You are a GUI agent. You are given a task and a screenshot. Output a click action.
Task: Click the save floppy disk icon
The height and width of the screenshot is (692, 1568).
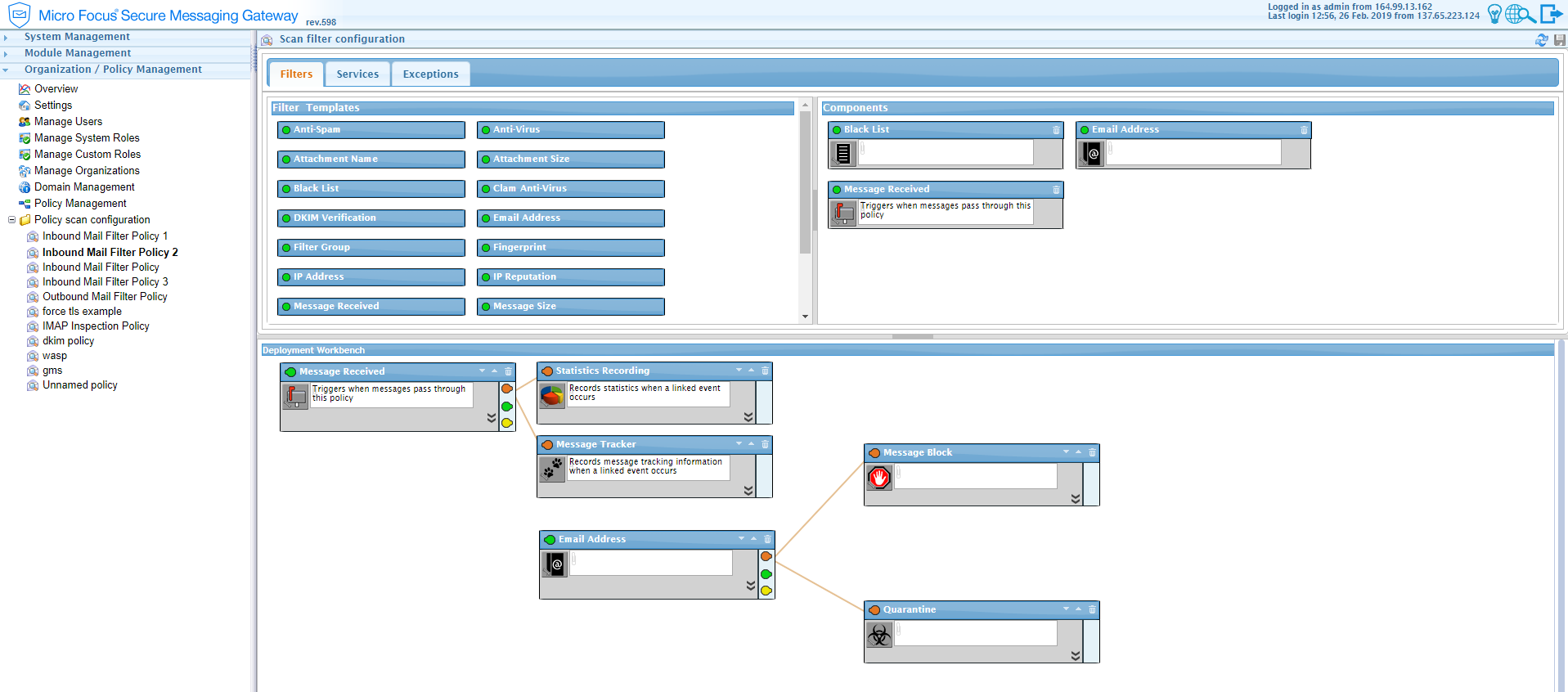point(1560,40)
